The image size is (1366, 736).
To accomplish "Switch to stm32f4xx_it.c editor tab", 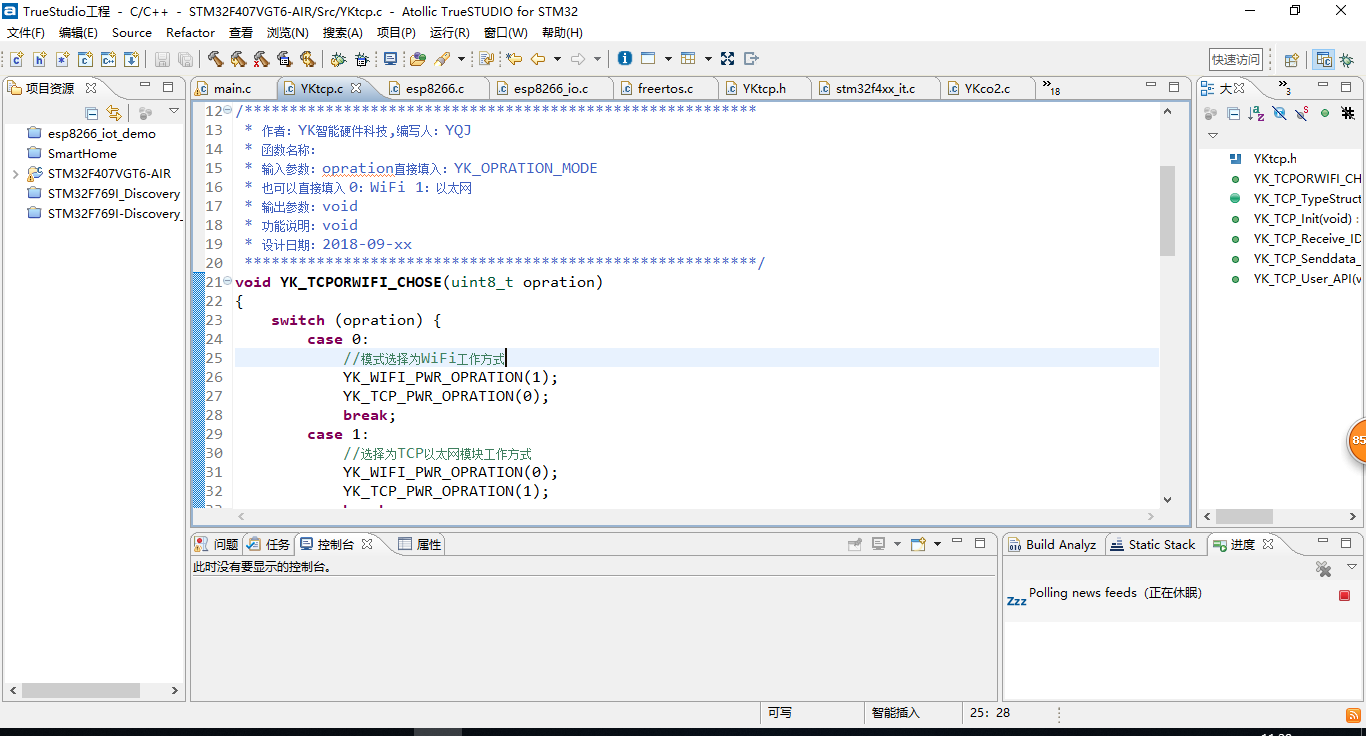I will click(875, 88).
